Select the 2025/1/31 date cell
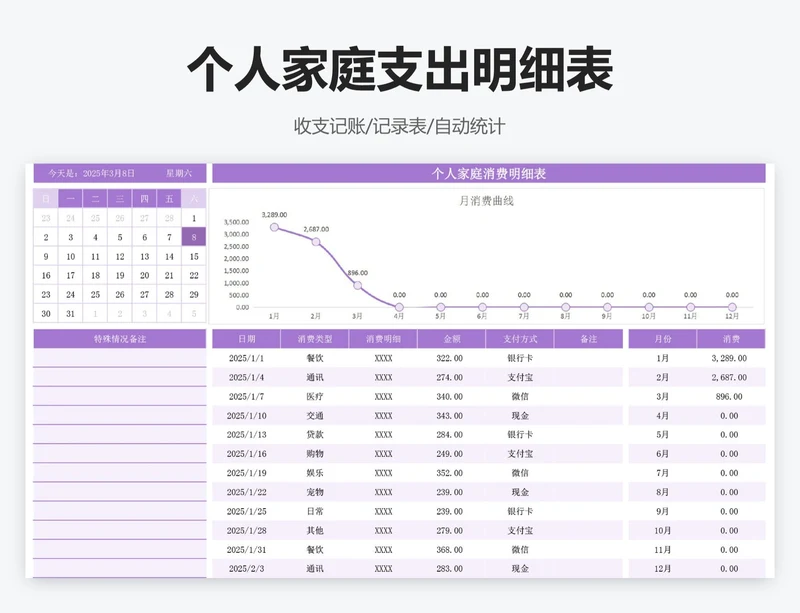This screenshot has width=800, height=613. 246,550
